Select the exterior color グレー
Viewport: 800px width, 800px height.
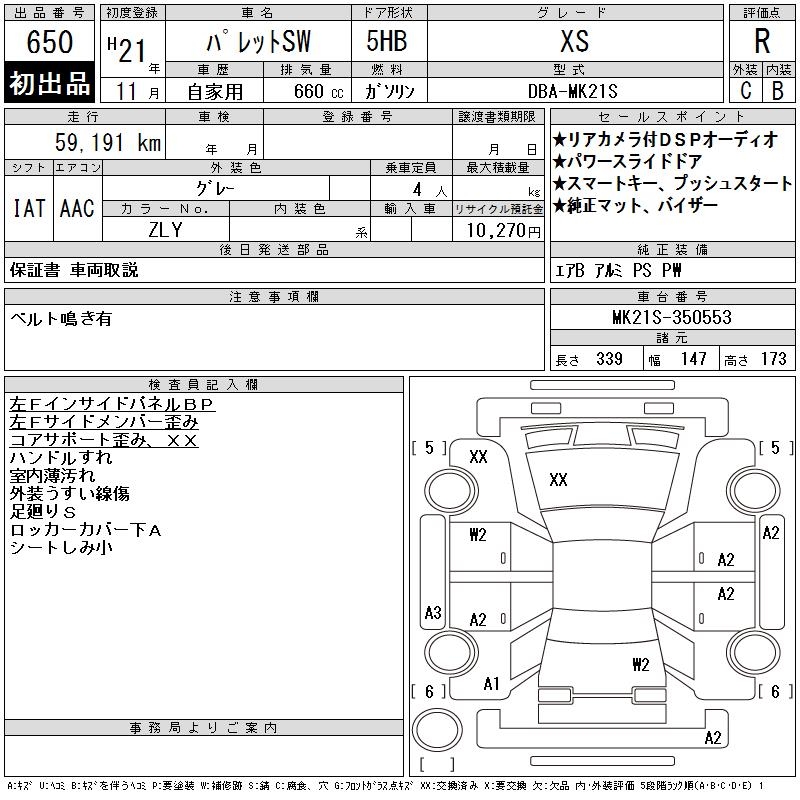click(x=215, y=189)
